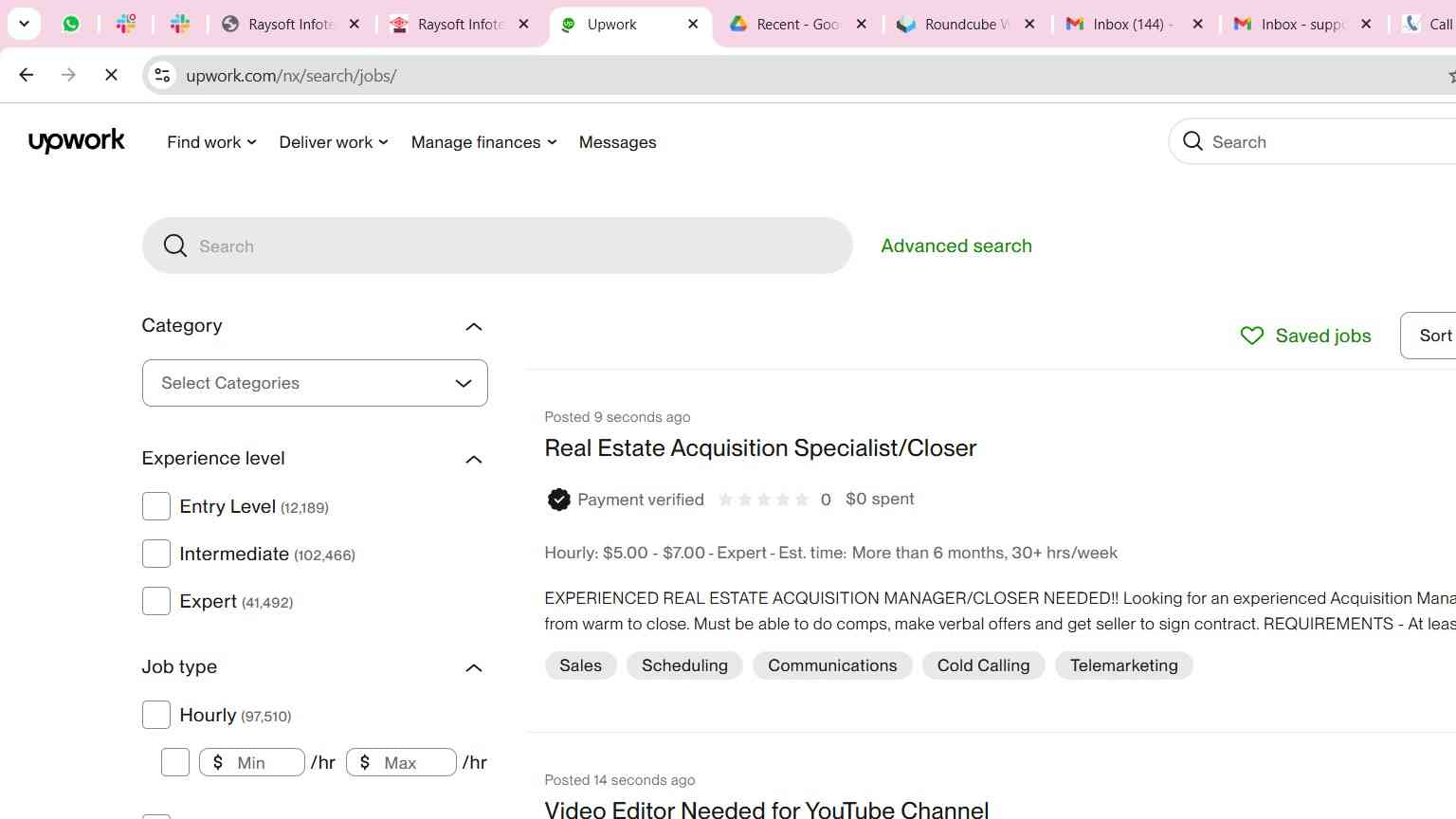
Task: Open the first Slack pinned tab
Action: 125,24
